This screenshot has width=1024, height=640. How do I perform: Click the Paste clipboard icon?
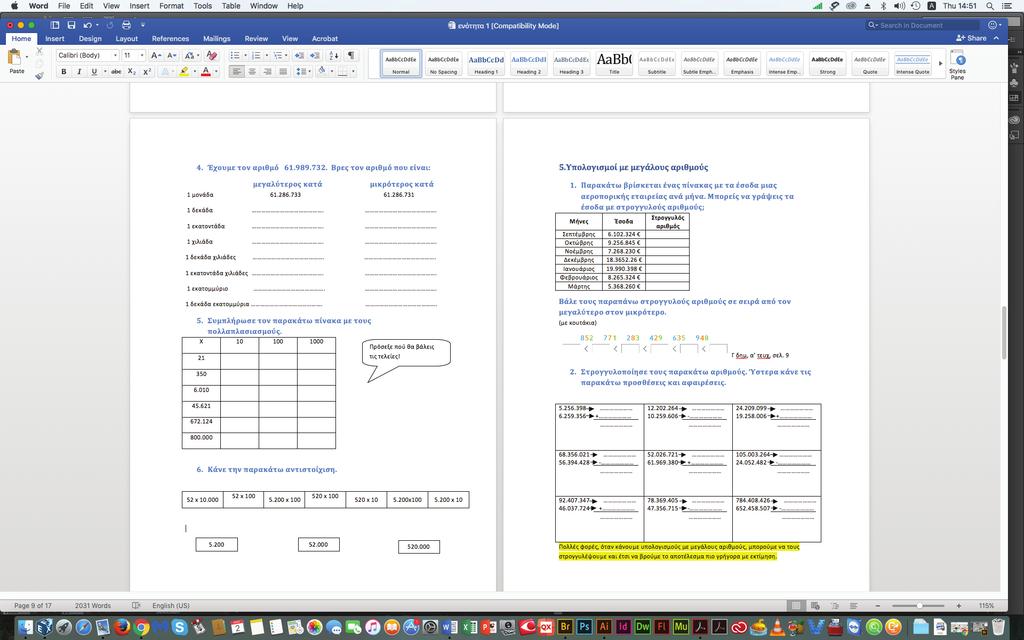[16, 57]
